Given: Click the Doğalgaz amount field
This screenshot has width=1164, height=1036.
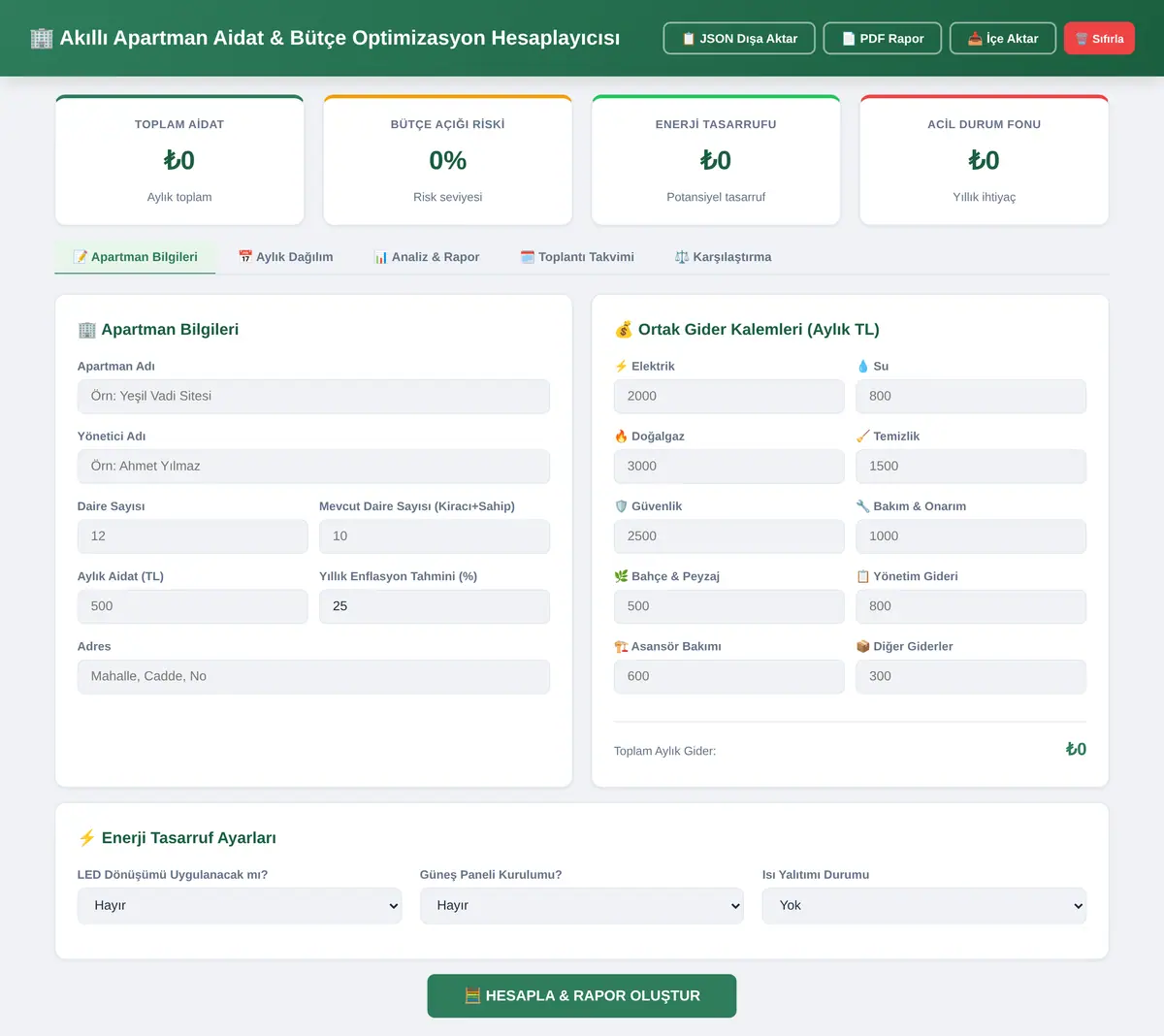Looking at the screenshot, I should 728,466.
